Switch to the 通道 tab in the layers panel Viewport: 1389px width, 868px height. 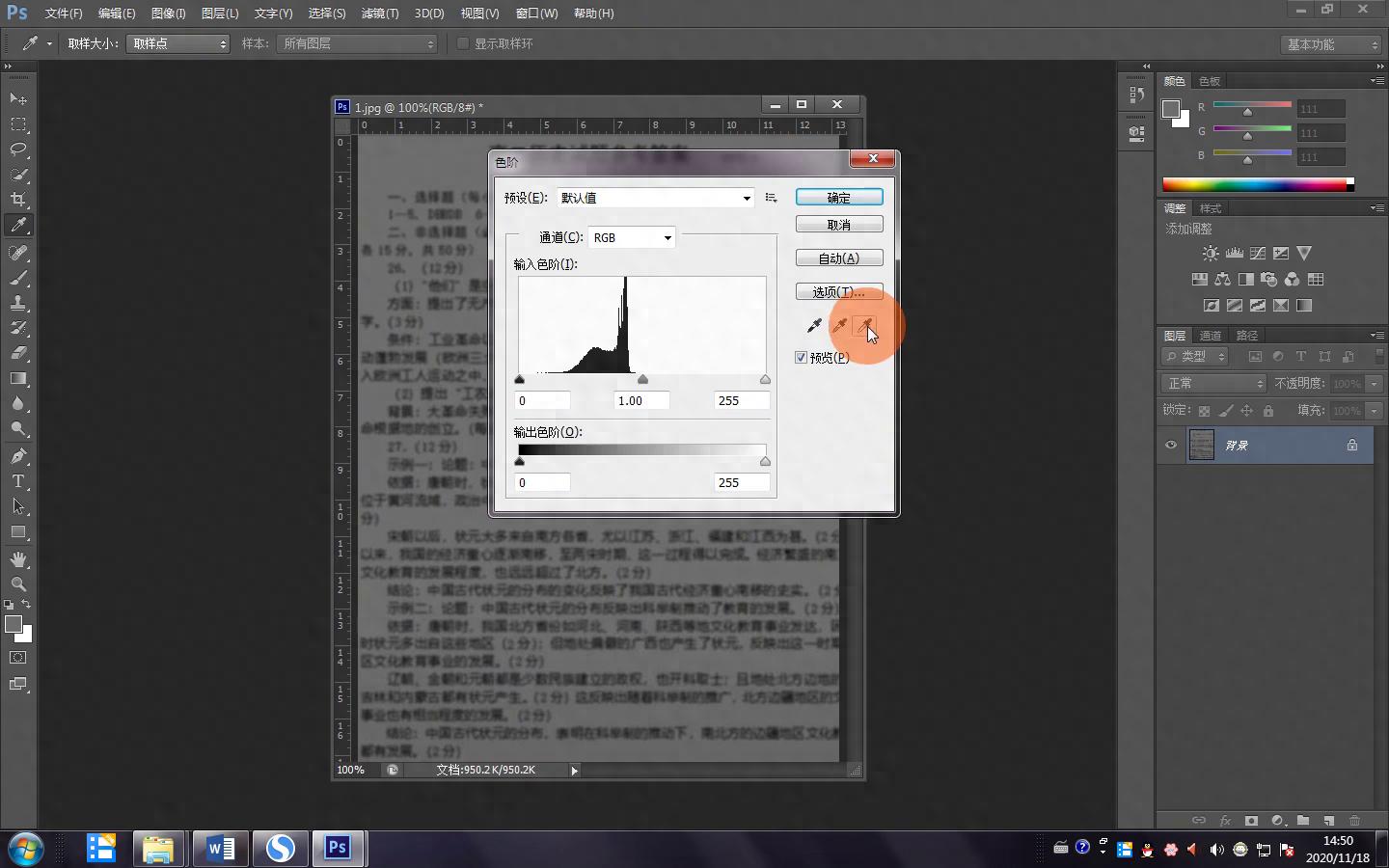click(1211, 336)
